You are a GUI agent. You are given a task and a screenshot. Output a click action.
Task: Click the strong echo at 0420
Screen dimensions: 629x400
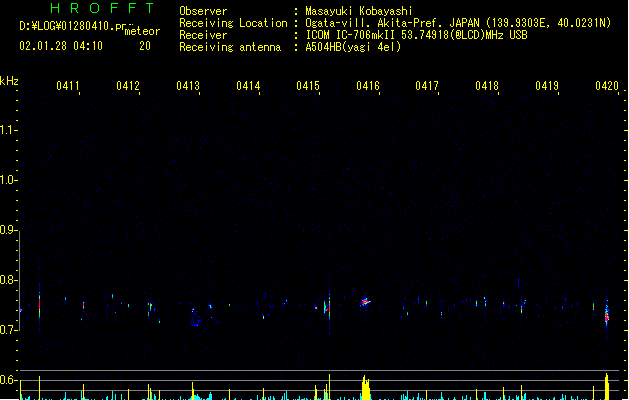(607, 315)
